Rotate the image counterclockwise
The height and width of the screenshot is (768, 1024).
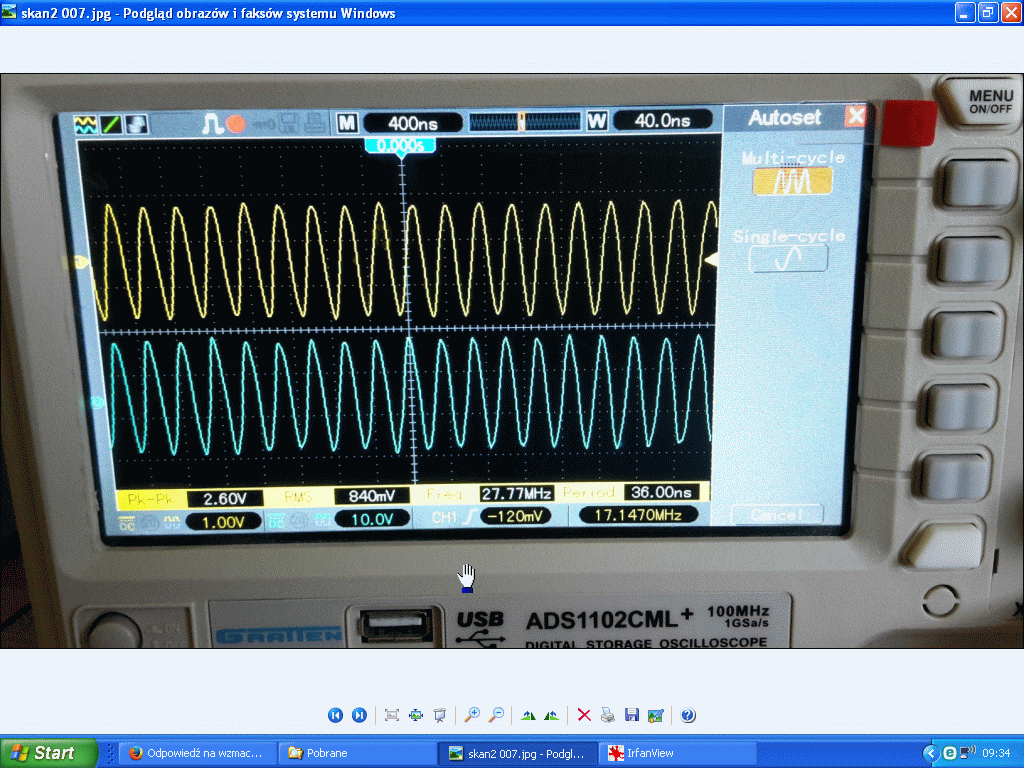point(551,715)
